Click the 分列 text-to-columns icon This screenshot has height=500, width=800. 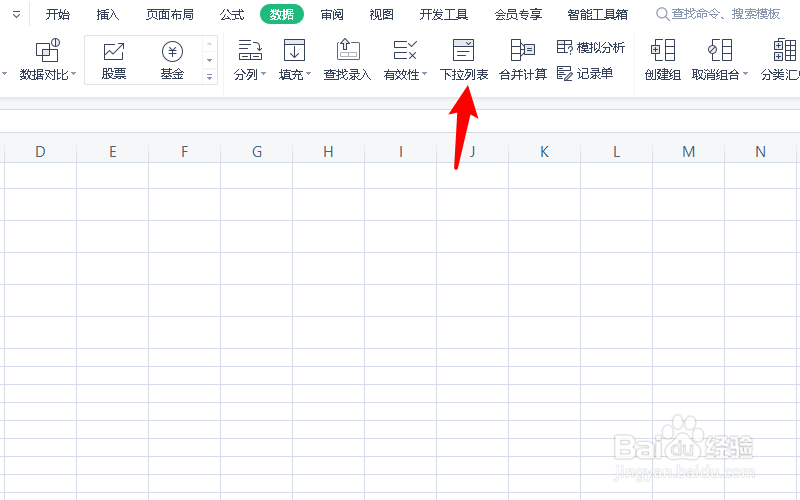[250, 51]
